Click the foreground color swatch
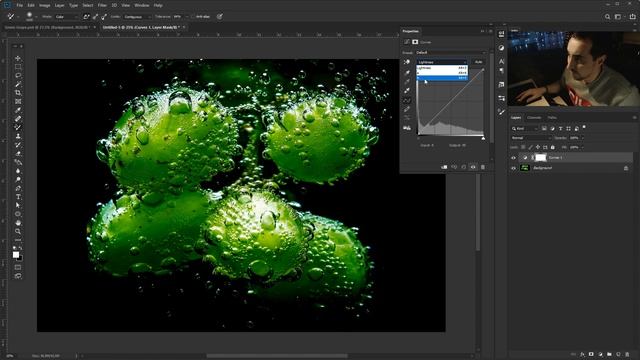The width and height of the screenshot is (640, 360). pos(16,255)
